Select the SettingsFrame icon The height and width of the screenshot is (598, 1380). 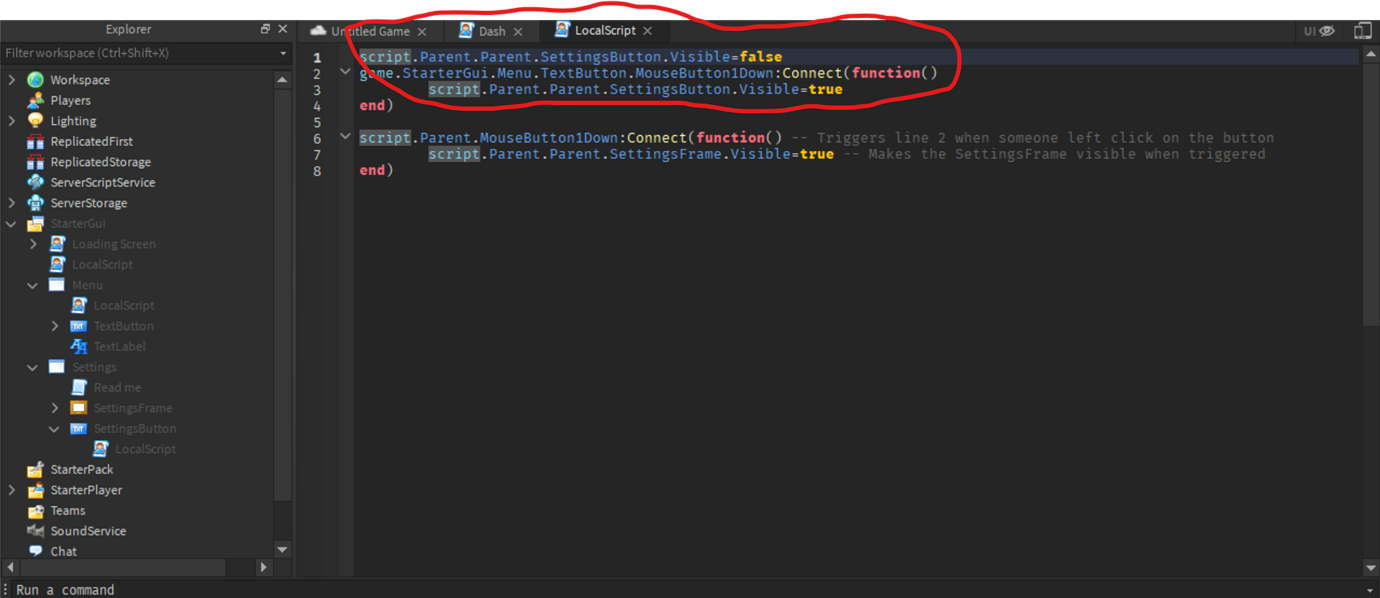[79, 408]
